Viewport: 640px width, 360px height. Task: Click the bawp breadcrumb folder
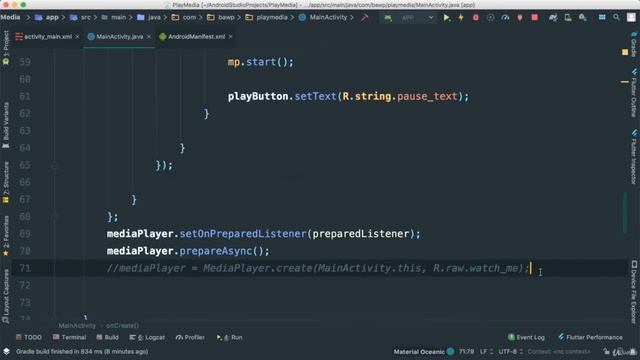point(221,18)
